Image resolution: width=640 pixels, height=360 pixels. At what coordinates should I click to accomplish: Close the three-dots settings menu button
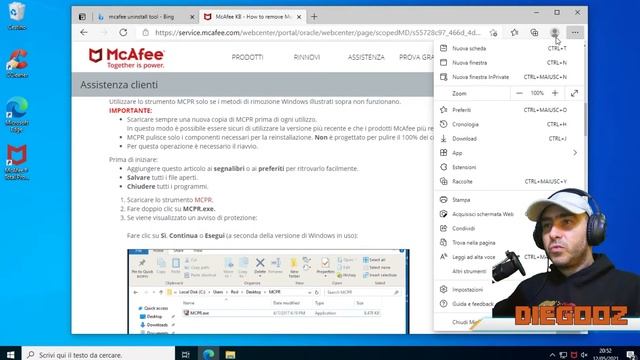(575, 32)
